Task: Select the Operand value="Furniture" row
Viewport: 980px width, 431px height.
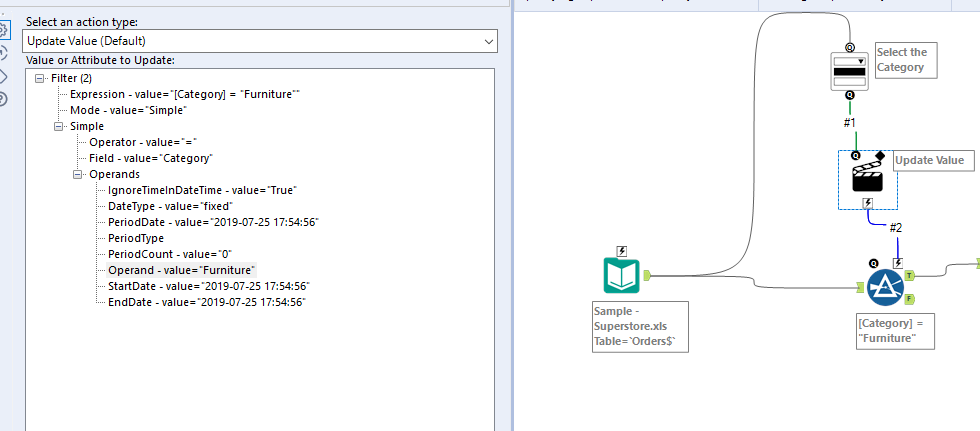Action: (x=181, y=270)
